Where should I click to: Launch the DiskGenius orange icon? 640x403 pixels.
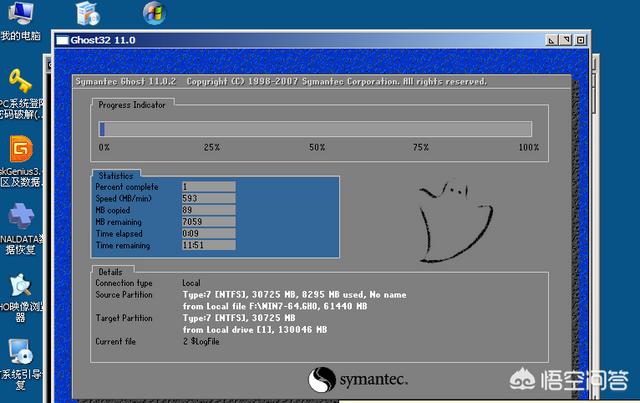coord(21,149)
